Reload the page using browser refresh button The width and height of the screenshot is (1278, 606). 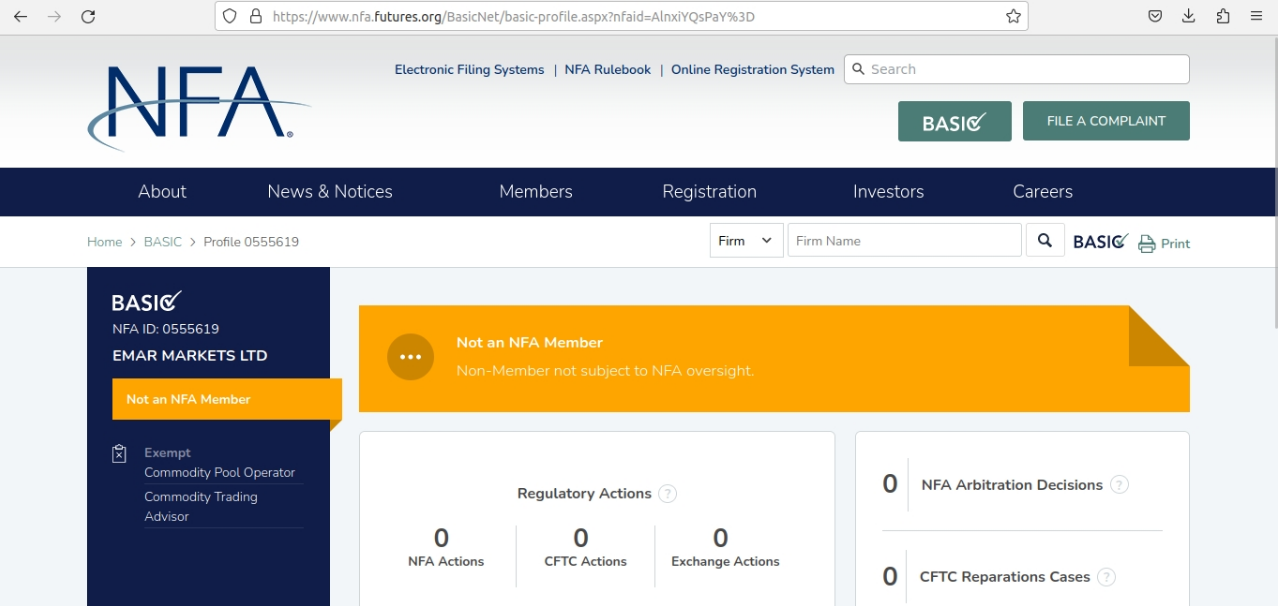88,16
